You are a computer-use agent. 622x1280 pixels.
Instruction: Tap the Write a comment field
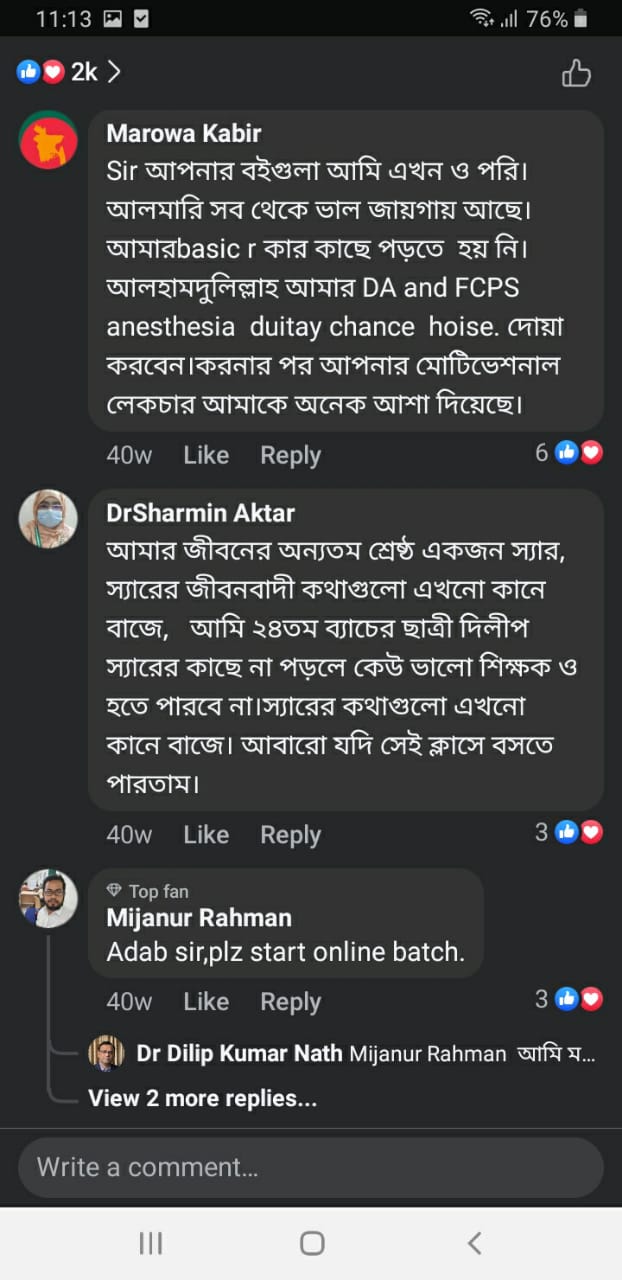[310, 1167]
